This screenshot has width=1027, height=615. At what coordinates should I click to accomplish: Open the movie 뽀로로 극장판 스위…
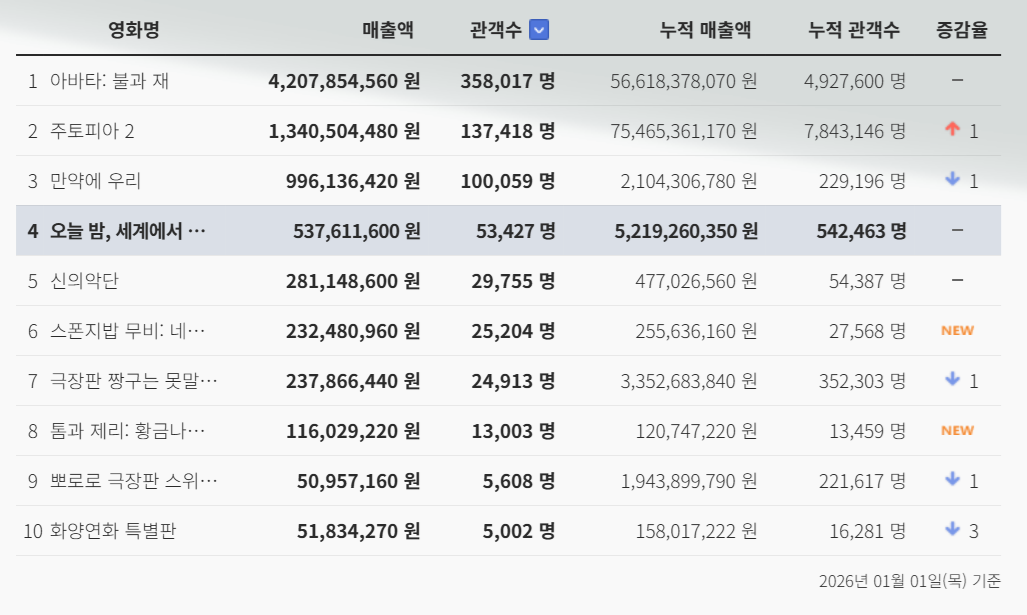(134, 481)
